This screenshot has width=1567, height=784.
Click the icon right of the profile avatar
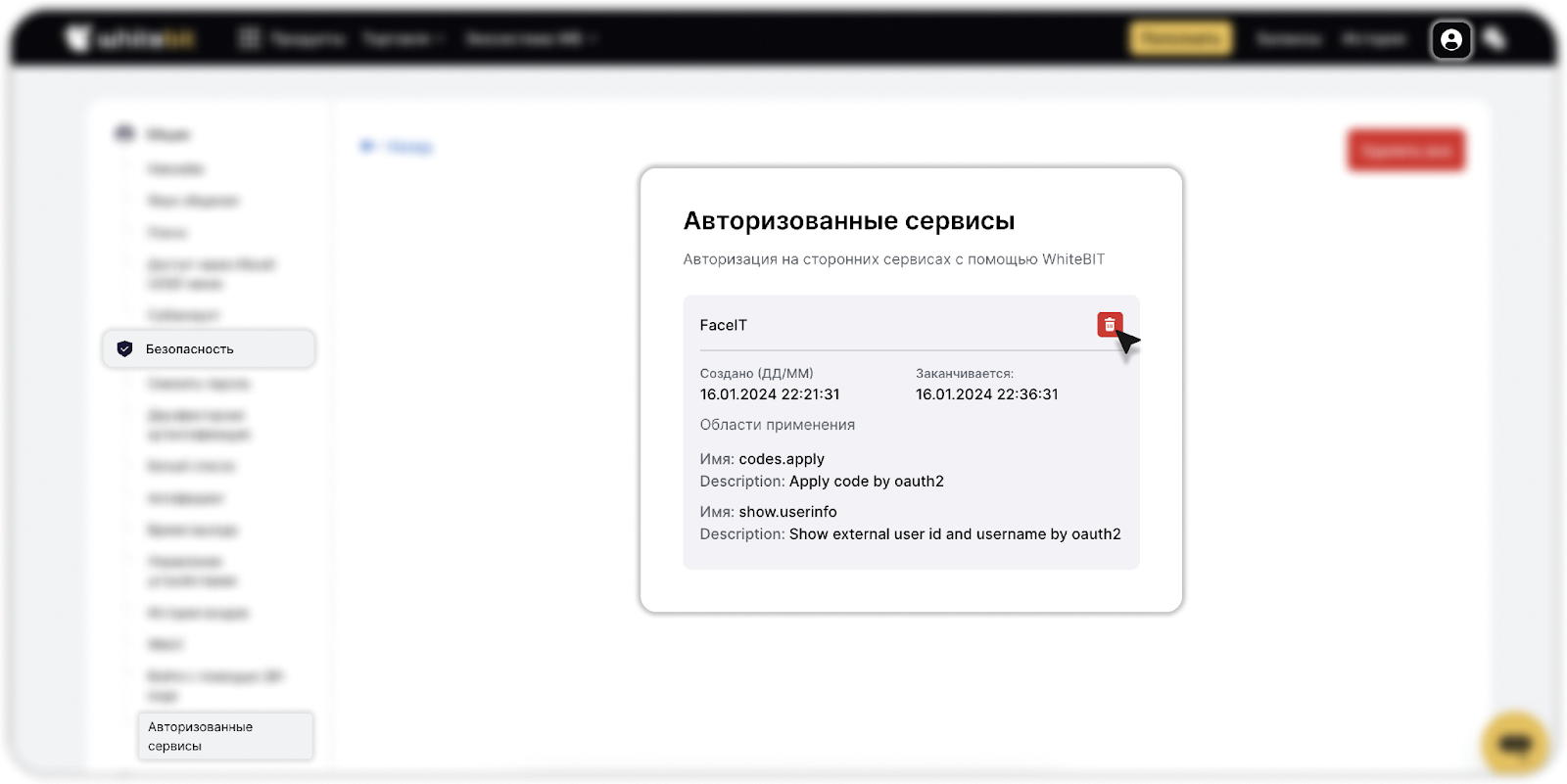point(1495,39)
